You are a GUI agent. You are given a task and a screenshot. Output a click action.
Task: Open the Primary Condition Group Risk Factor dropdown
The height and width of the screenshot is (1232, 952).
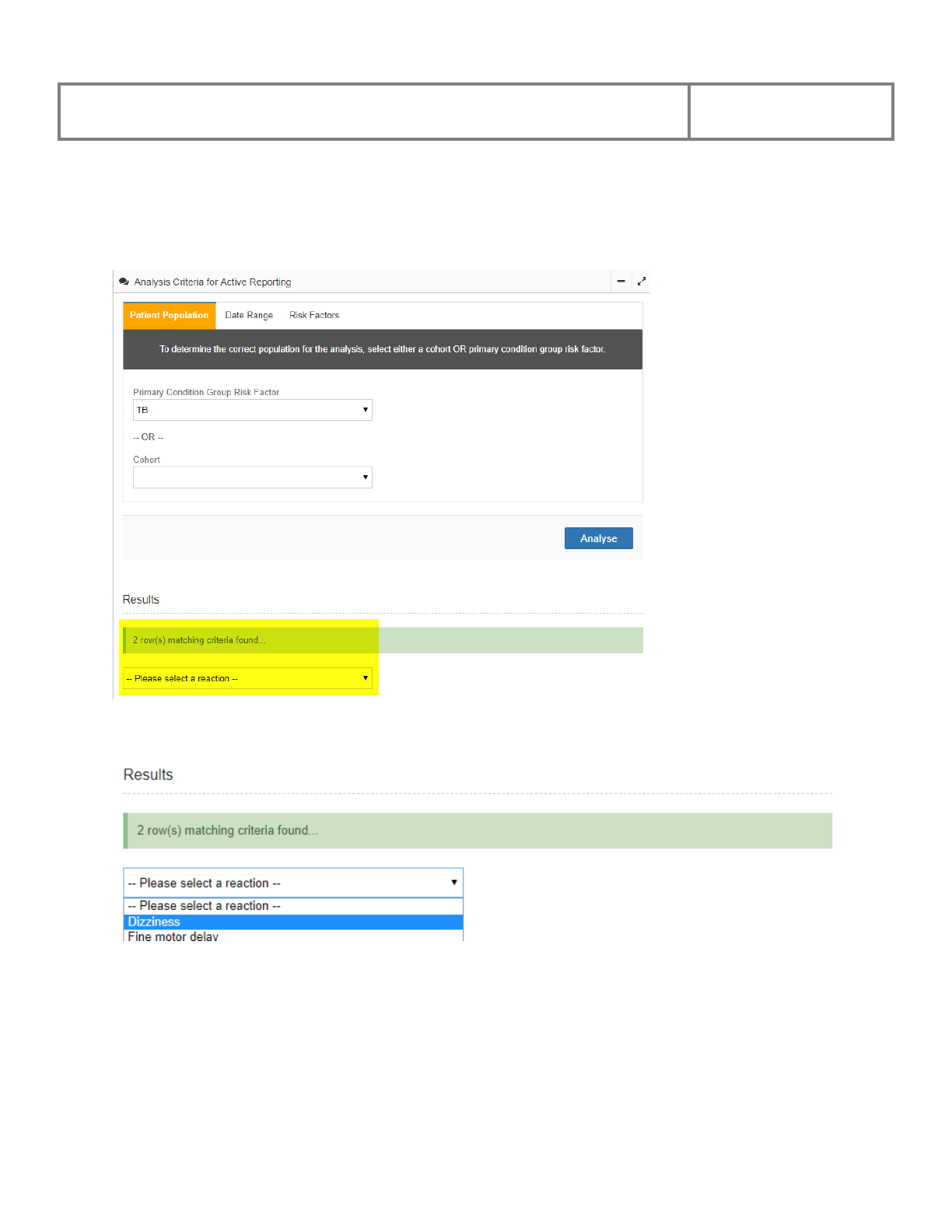coord(253,410)
